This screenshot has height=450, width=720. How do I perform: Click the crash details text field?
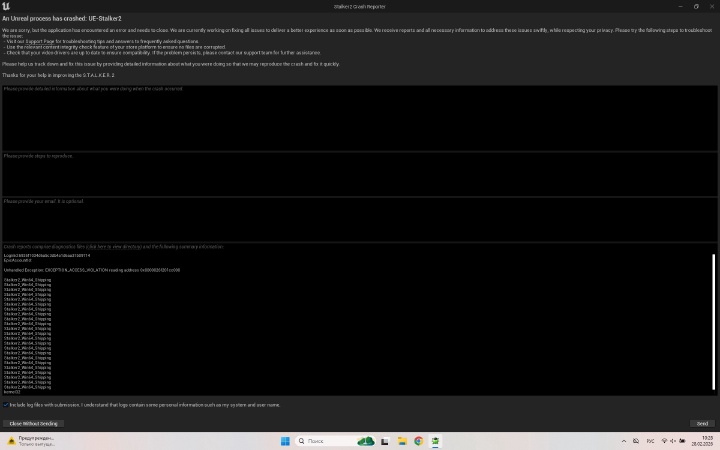pyautogui.click(x=358, y=117)
